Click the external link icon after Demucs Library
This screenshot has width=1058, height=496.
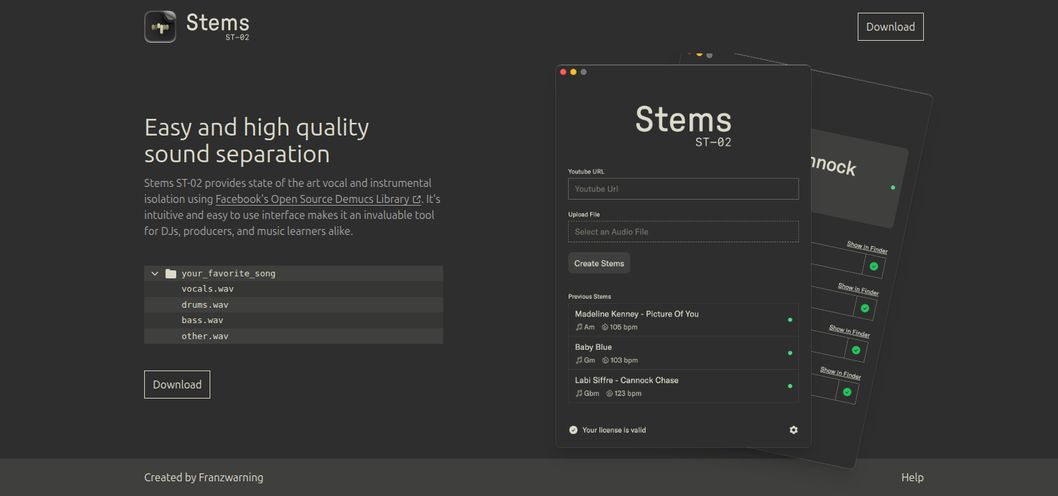click(417, 200)
